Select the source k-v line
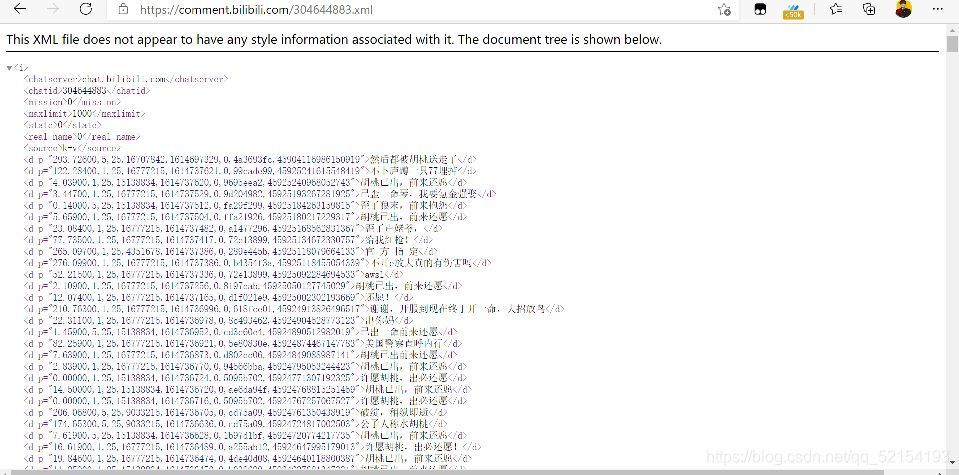 72,148
